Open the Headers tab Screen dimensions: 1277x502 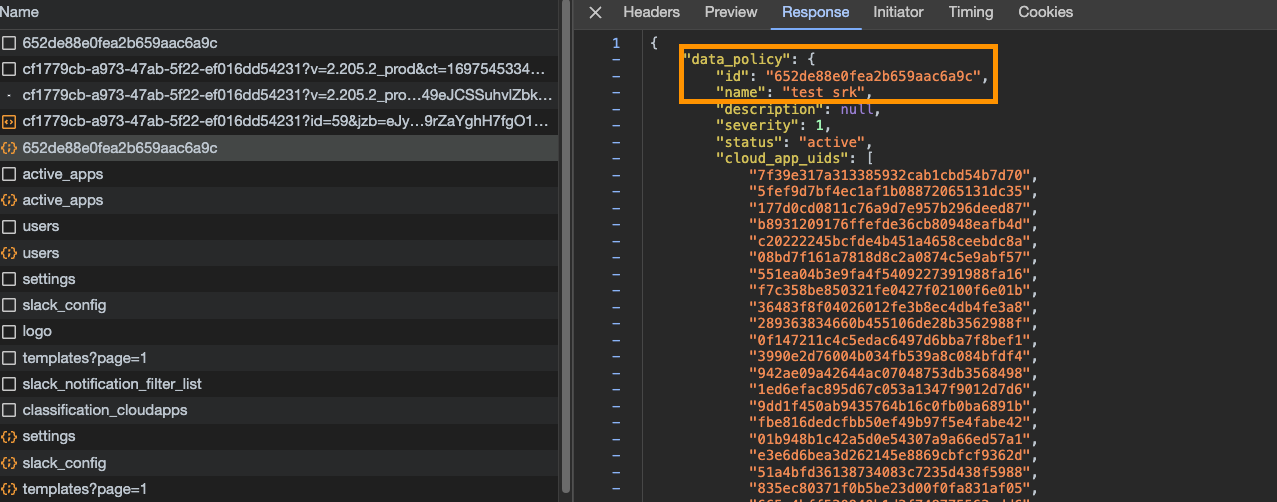(x=651, y=13)
